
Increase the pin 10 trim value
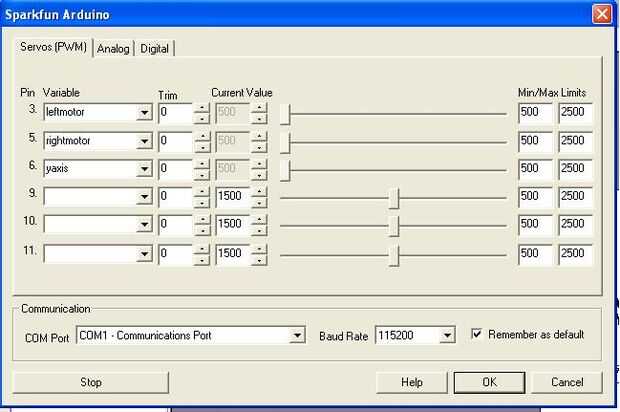202,219
